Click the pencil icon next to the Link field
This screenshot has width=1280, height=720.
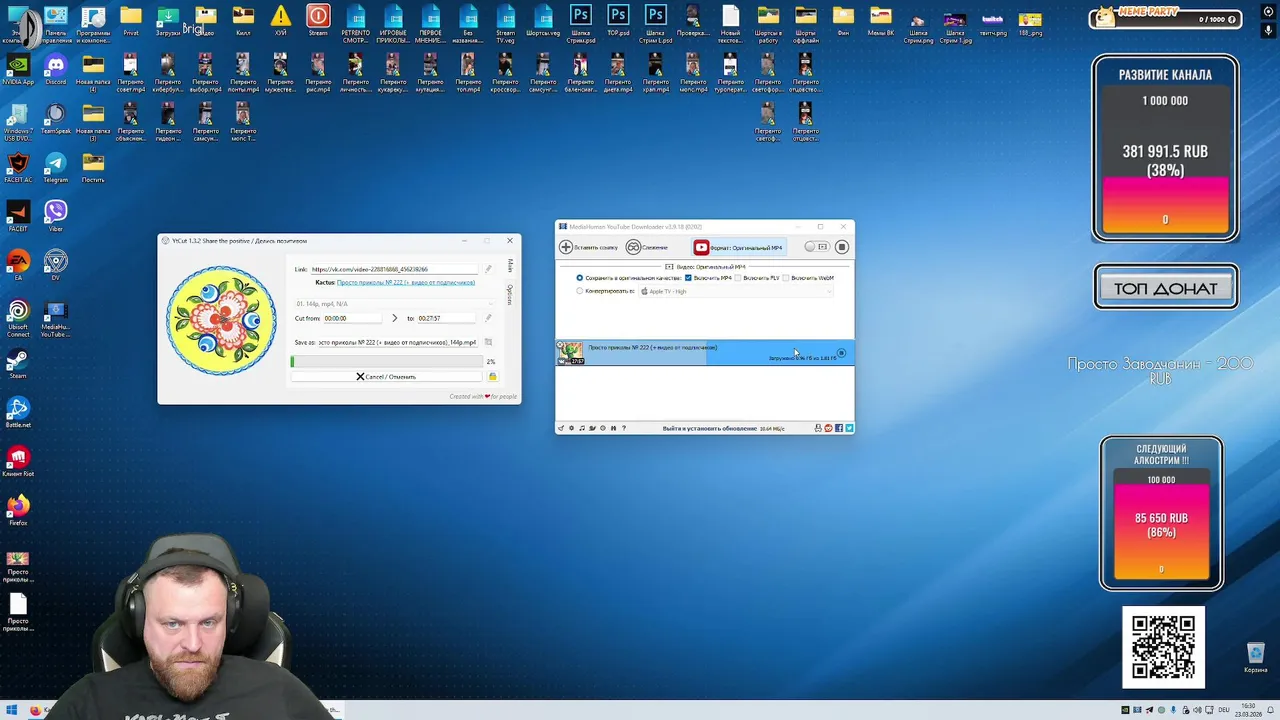tap(488, 269)
